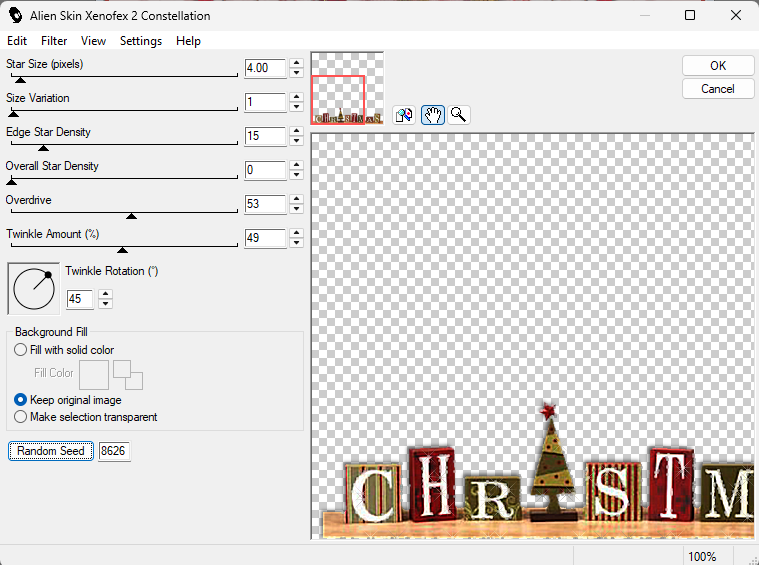Click the Cancel button
Screen dimensions: 759x565
718,89
